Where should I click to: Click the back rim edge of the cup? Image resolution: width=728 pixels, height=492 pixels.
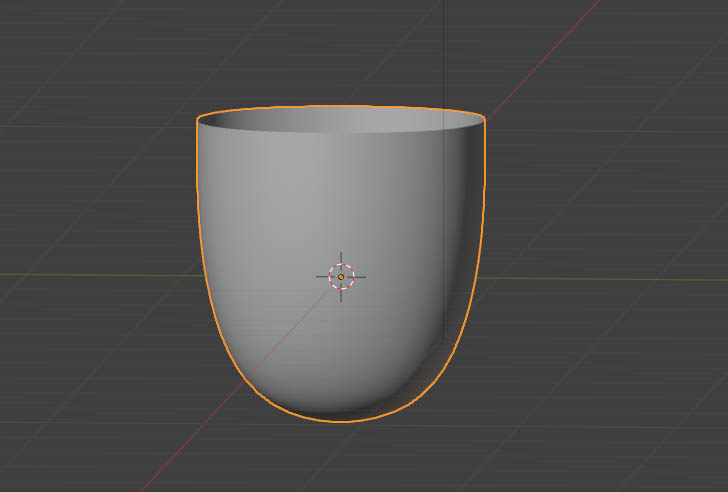340,105
